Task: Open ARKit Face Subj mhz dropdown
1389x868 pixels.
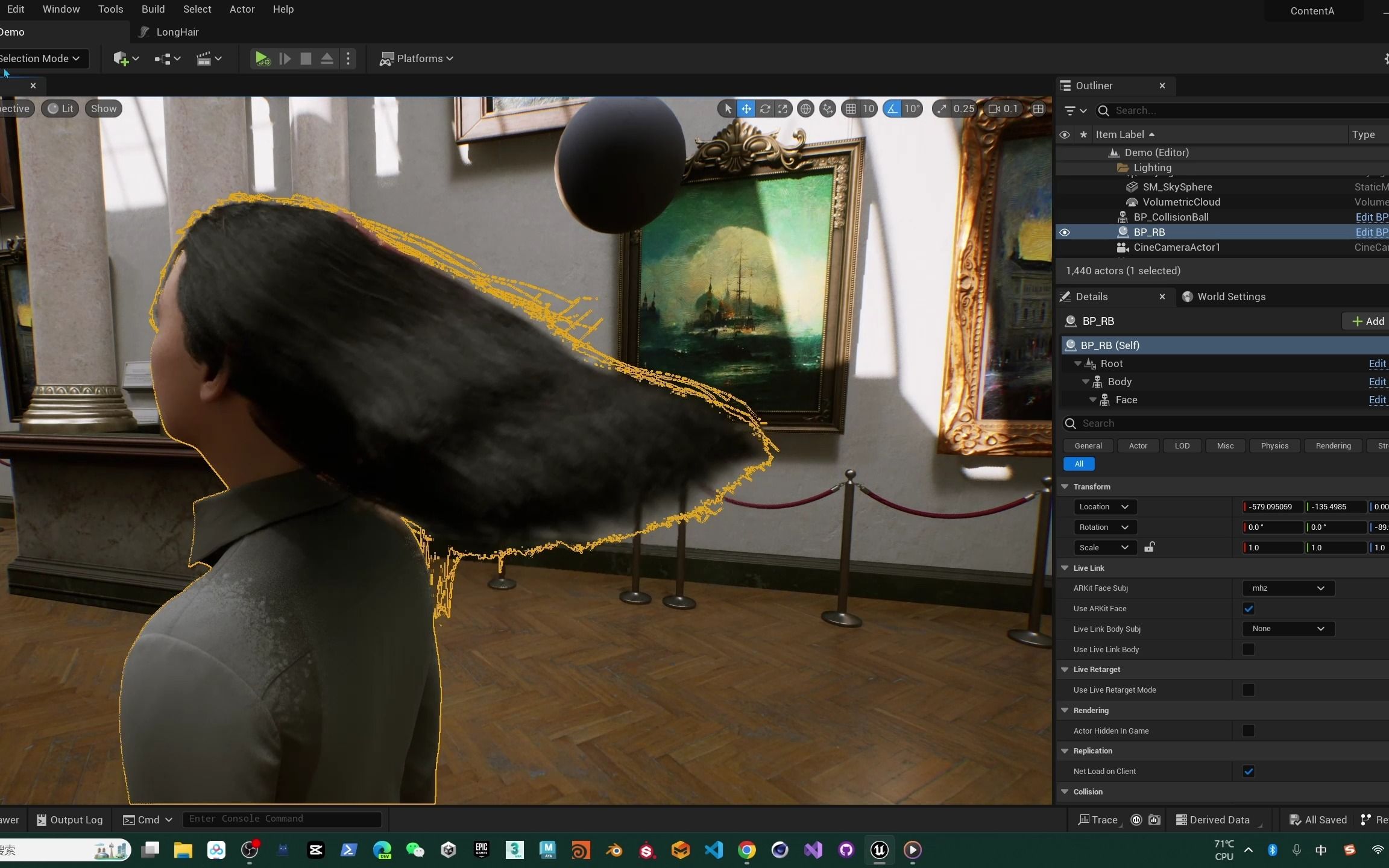Action: point(1288,588)
